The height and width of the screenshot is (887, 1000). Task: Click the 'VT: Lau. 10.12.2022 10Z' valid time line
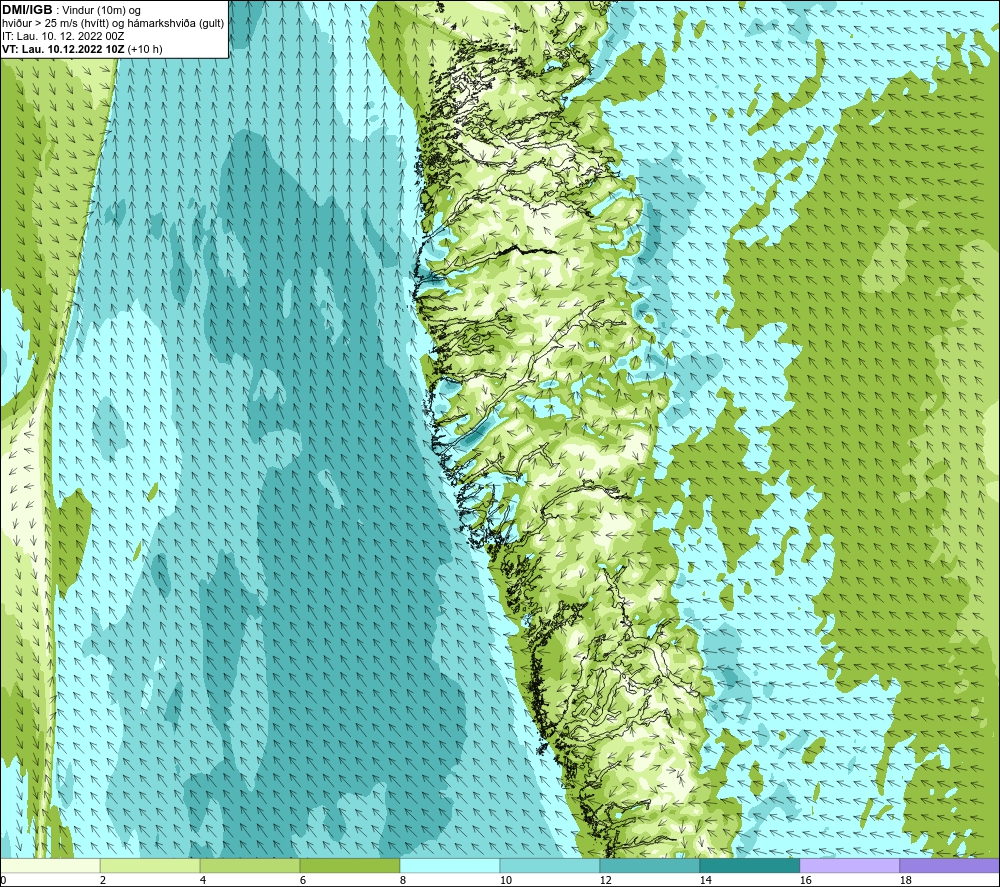(82, 49)
